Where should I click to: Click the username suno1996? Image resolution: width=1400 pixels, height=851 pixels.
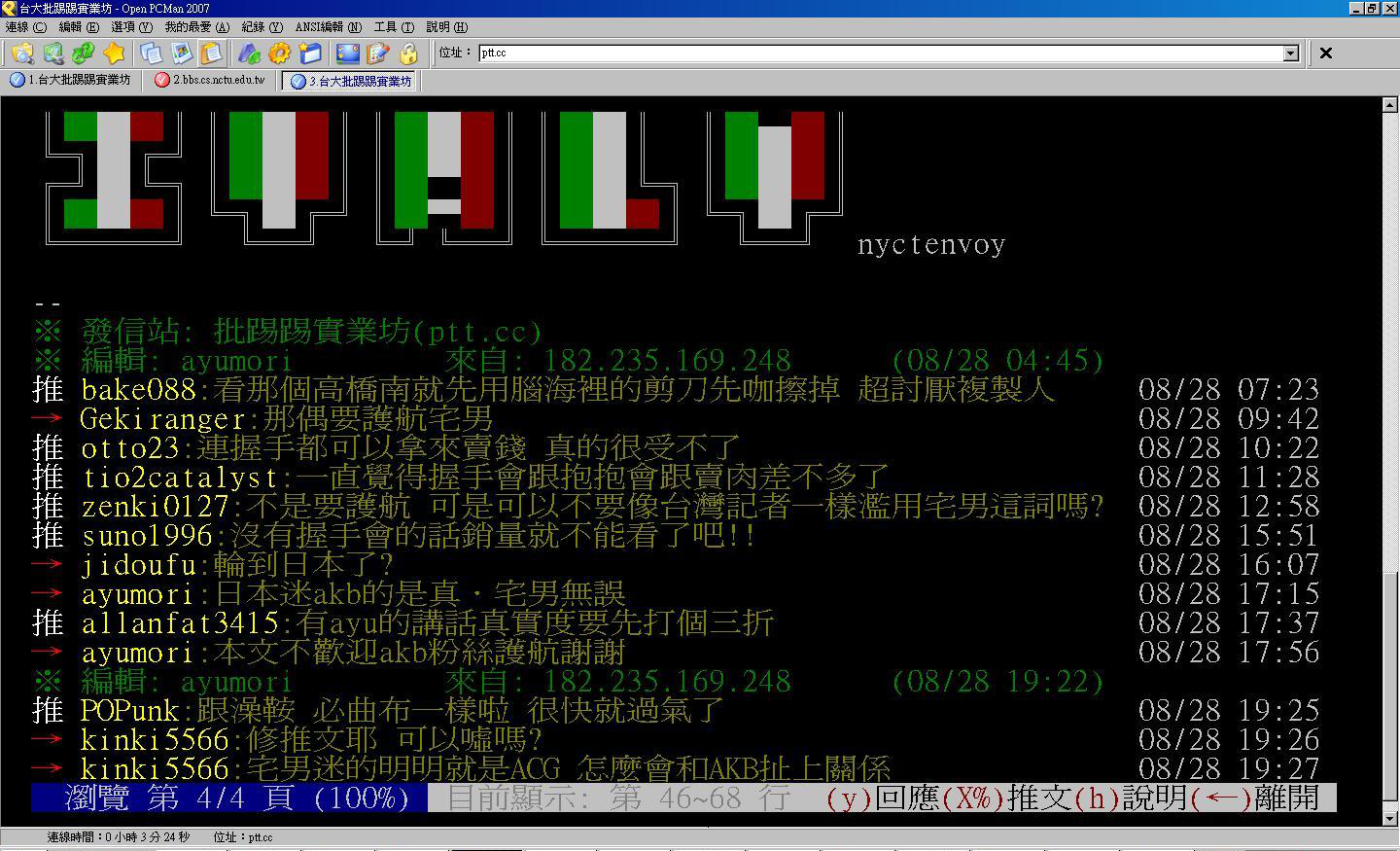tap(147, 536)
